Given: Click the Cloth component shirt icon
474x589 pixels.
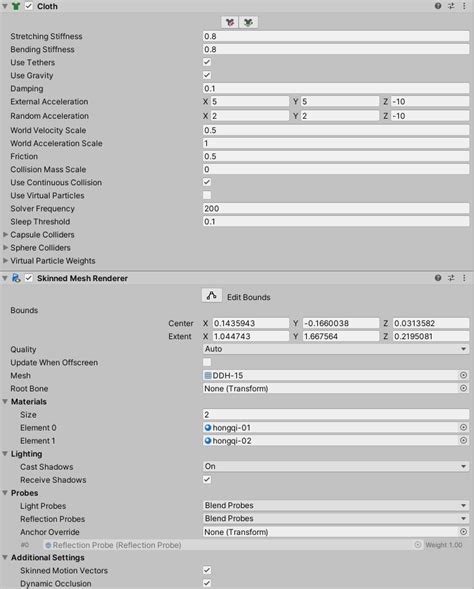Looking at the screenshot, I should [x=16, y=6].
